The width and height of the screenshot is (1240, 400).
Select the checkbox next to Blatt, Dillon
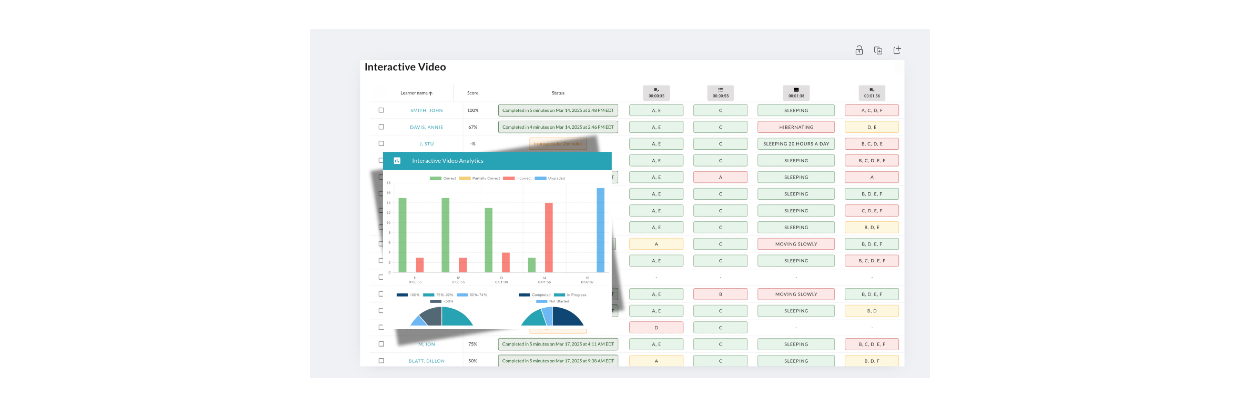point(381,360)
